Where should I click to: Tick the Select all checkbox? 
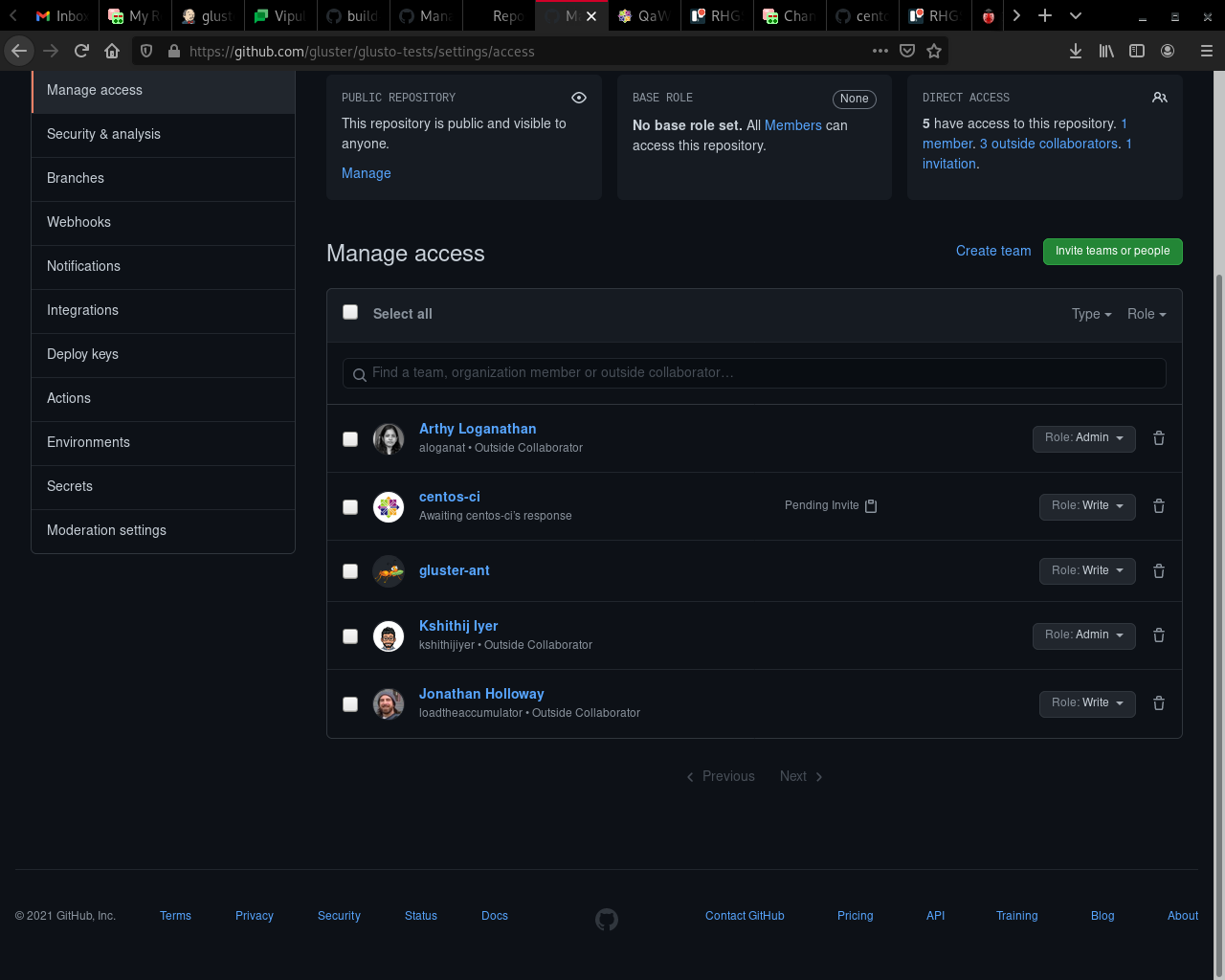350,312
